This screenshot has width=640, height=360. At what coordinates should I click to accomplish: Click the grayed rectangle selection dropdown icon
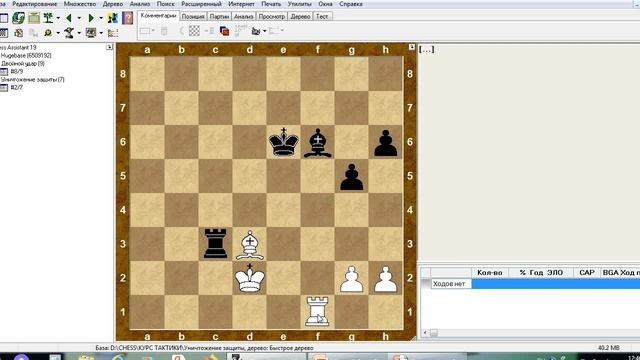(x=147, y=31)
